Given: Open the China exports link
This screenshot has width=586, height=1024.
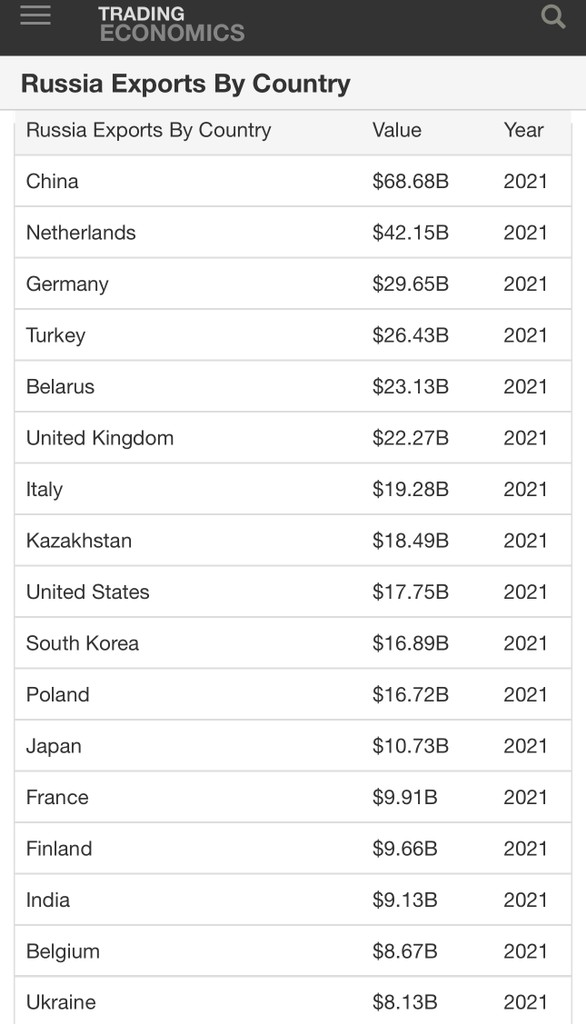Looking at the screenshot, I should [52, 181].
